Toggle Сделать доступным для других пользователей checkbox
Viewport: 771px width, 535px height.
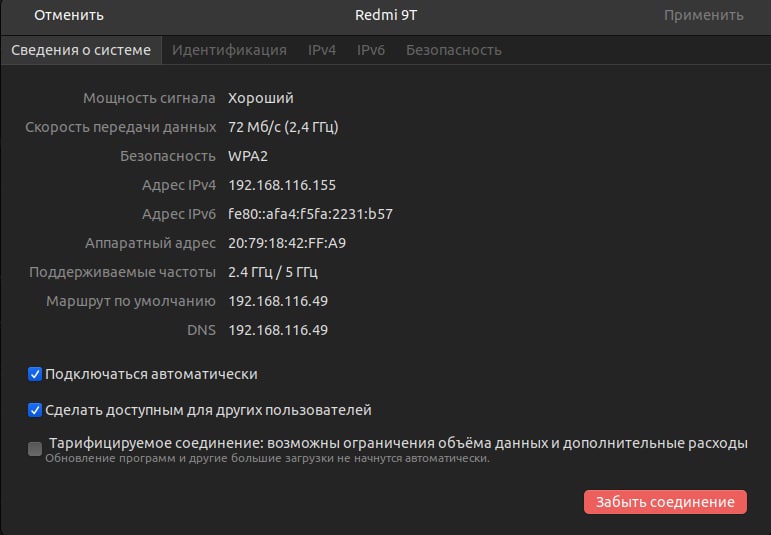(36, 410)
